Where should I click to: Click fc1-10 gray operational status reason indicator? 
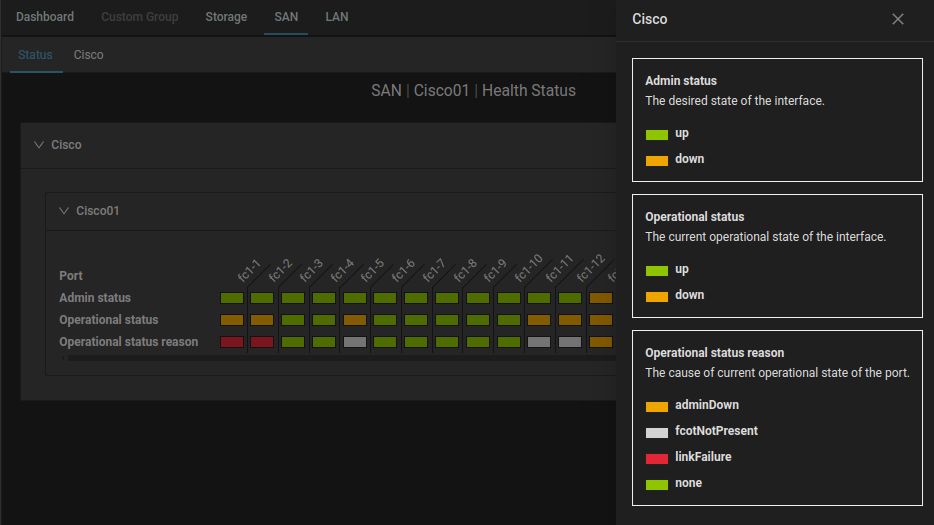click(539, 342)
